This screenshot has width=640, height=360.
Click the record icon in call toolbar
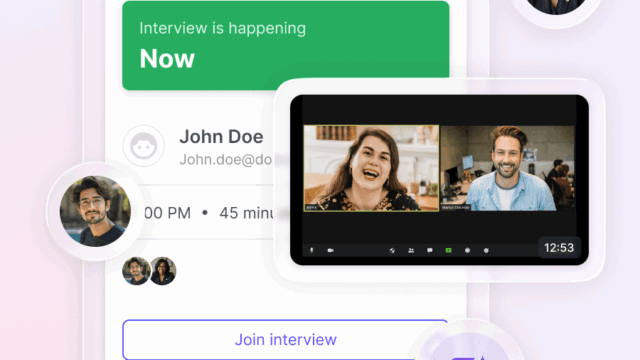pyautogui.click(x=467, y=250)
